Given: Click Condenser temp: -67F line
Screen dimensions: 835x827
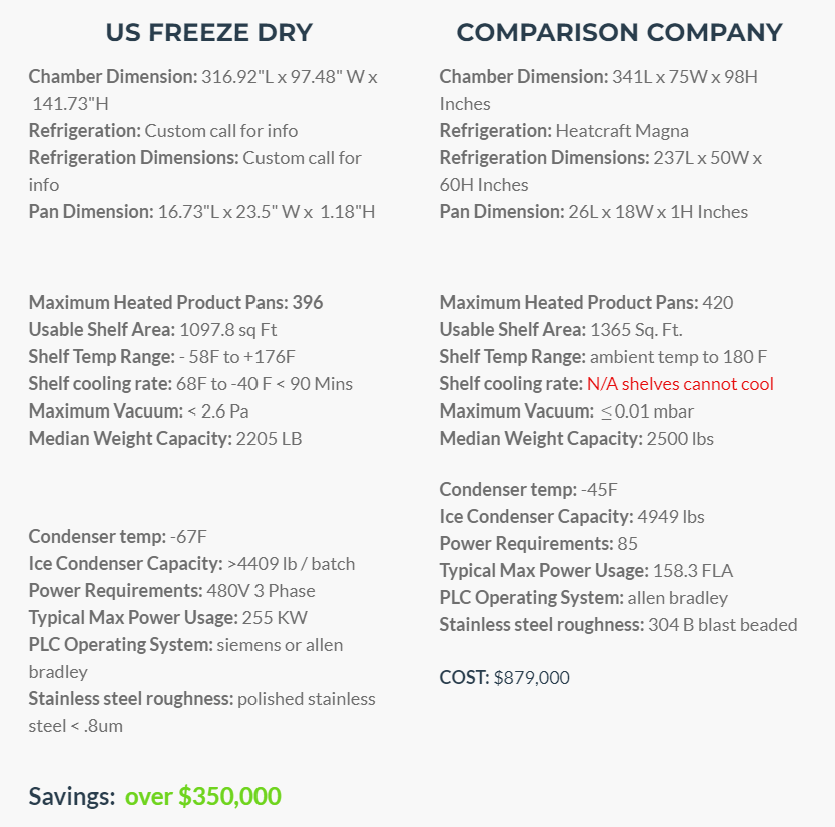Looking at the screenshot, I should 118,536.
